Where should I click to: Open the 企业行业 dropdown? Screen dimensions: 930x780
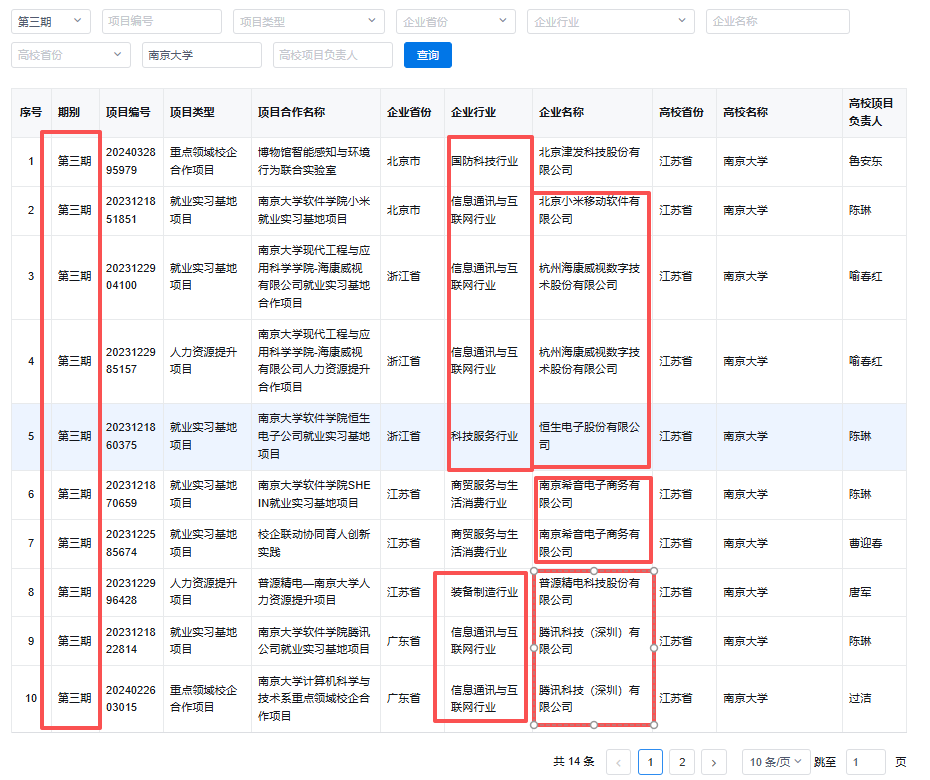(610, 21)
